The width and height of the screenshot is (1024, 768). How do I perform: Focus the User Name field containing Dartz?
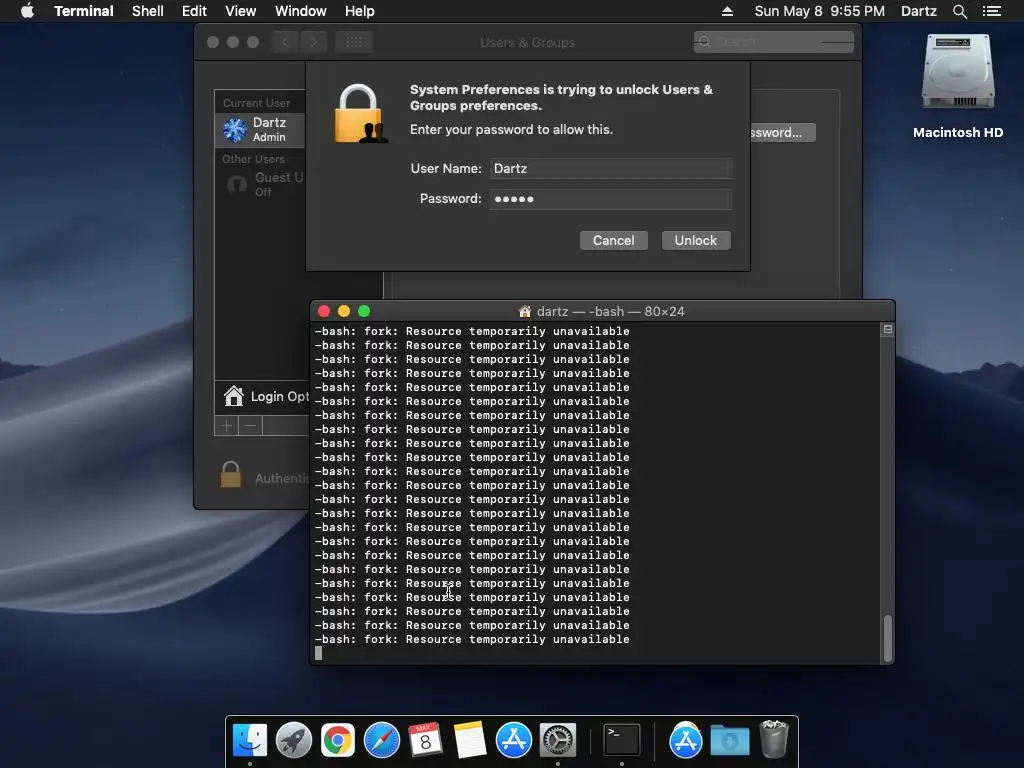click(611, 168)
